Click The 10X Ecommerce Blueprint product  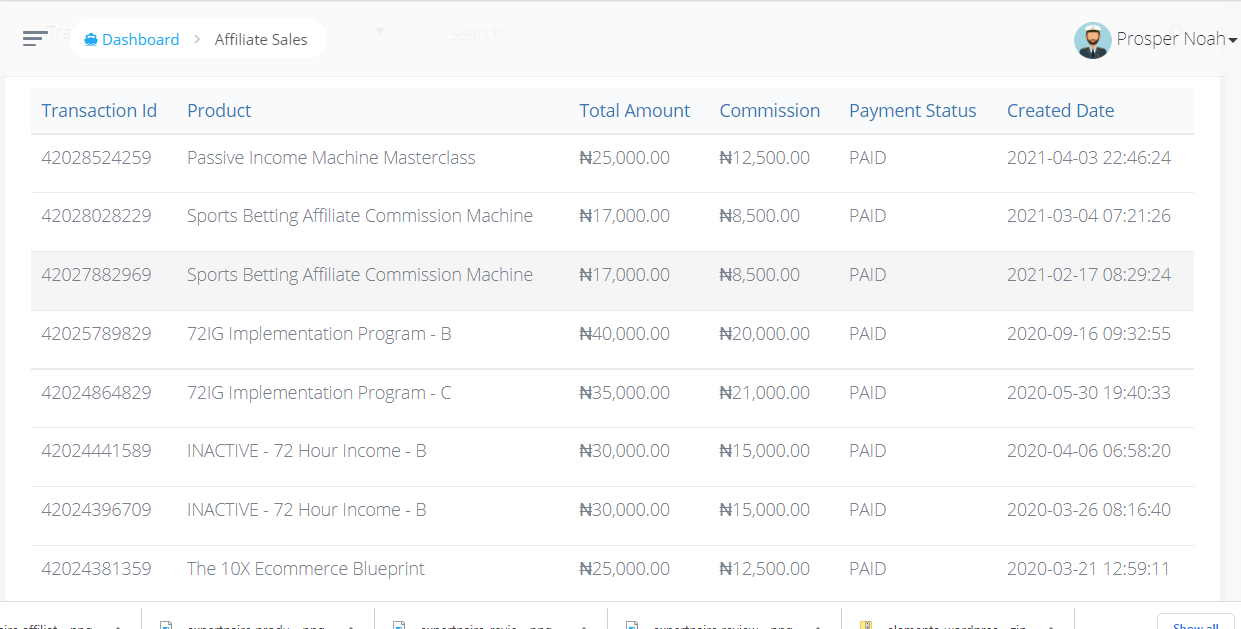306,569
